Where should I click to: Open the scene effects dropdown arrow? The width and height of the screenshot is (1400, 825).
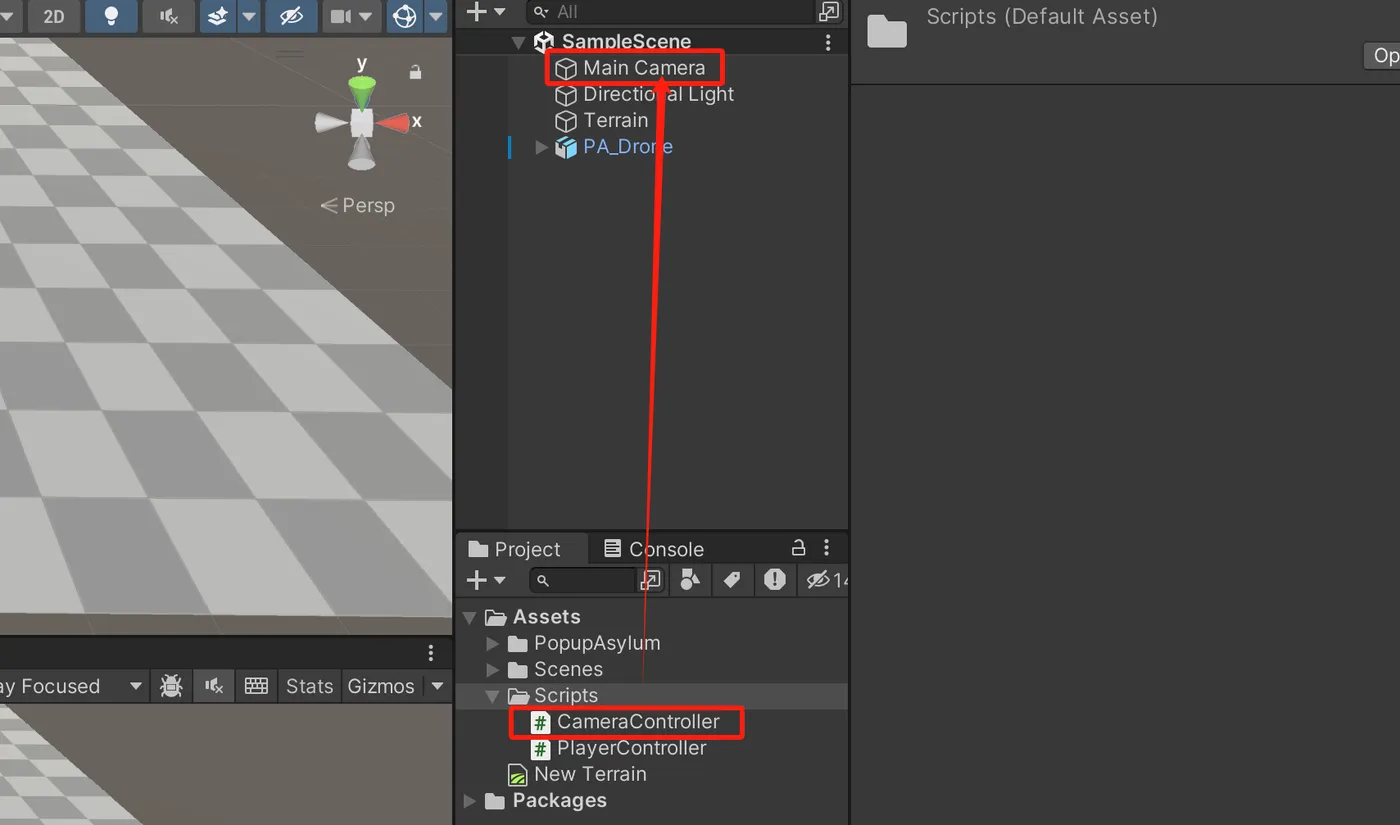coord(249,16)
